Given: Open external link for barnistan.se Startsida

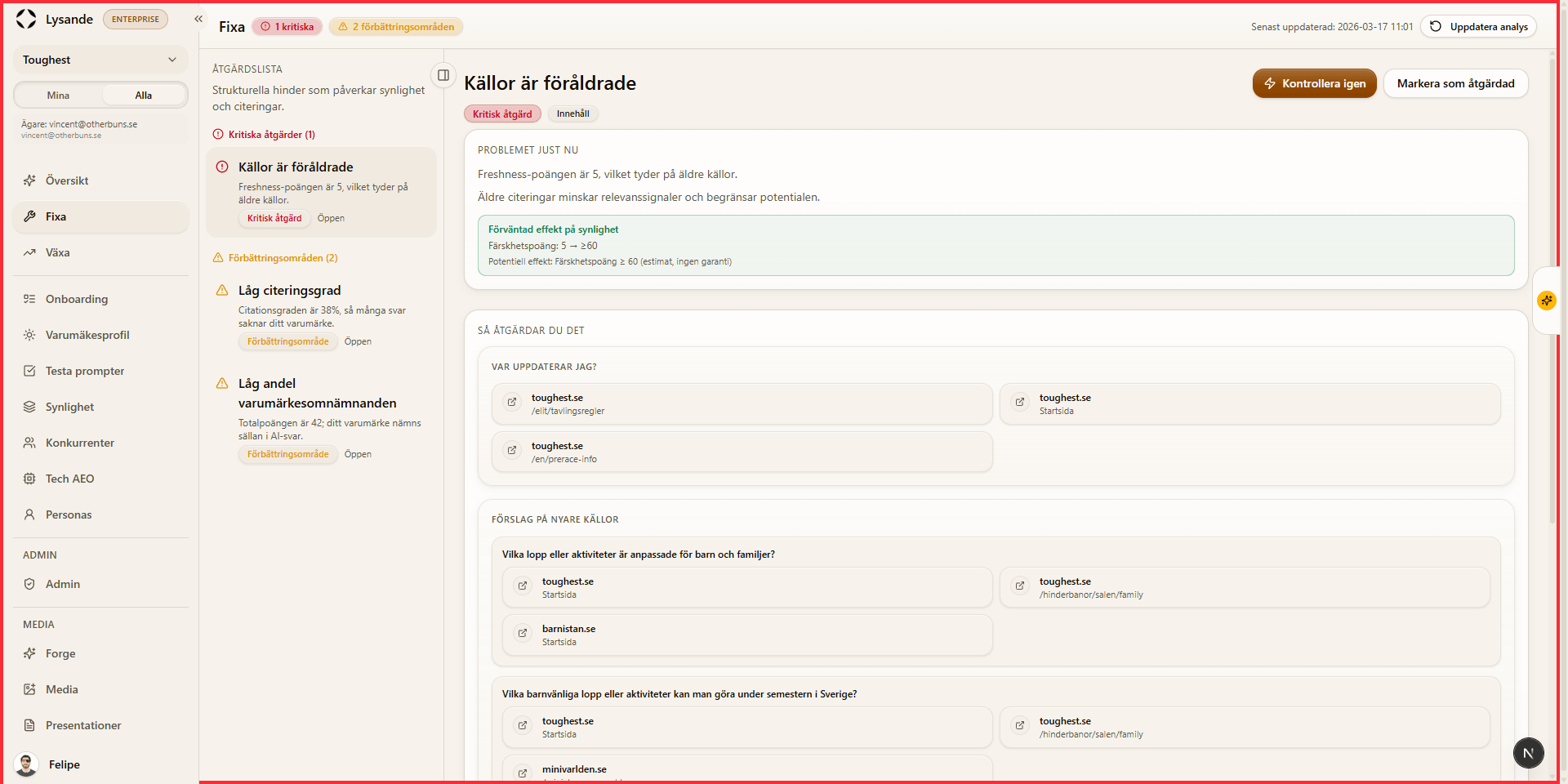Looking at the screenshot, I should coord(523,634).
